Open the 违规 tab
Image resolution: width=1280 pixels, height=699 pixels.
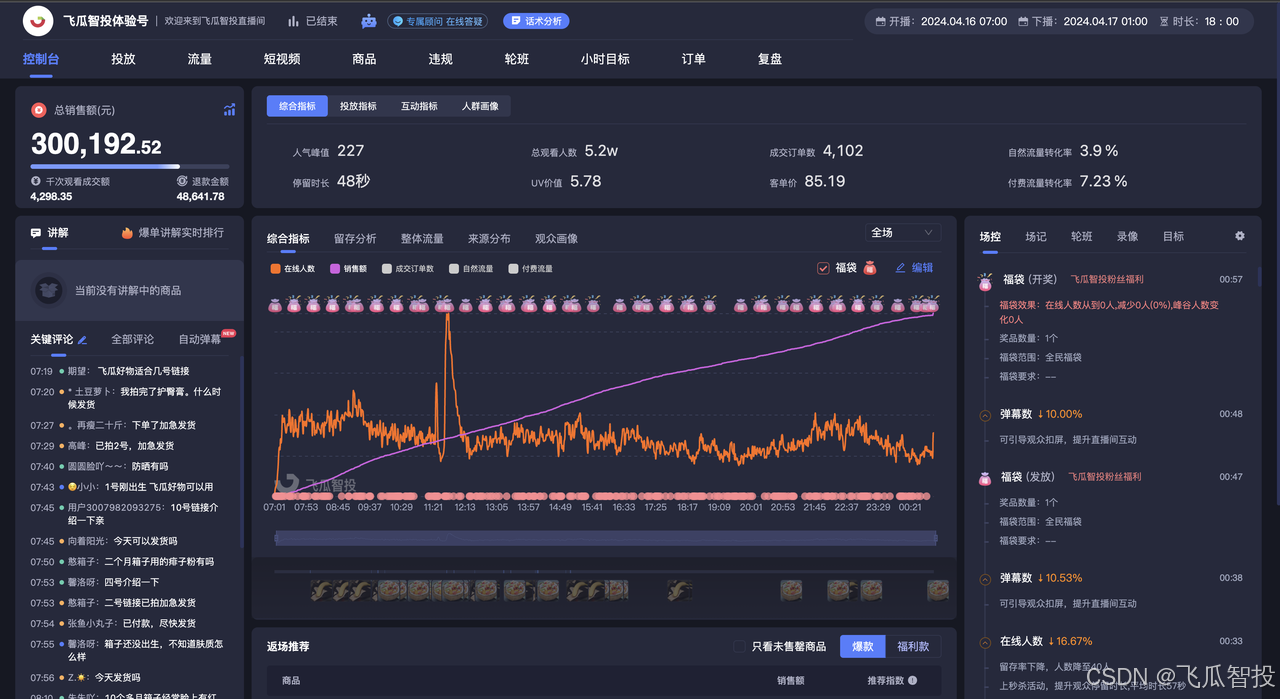click(440, 59)
